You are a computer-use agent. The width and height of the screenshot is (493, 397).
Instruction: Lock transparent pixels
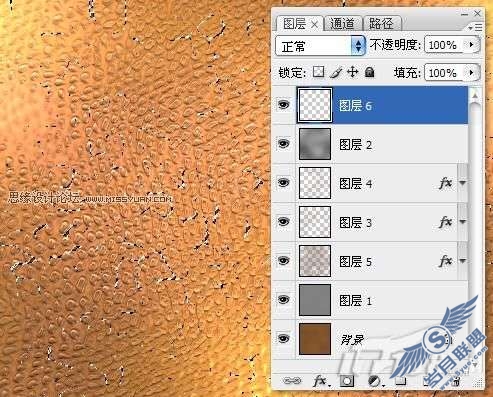click(x=319, y=72)
